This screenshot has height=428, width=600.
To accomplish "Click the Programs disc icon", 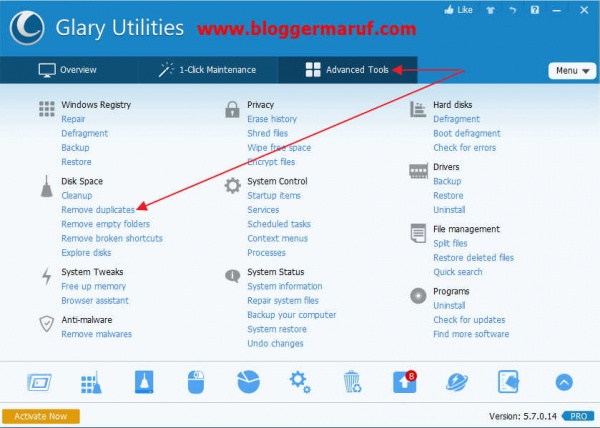I will point(418,296).
